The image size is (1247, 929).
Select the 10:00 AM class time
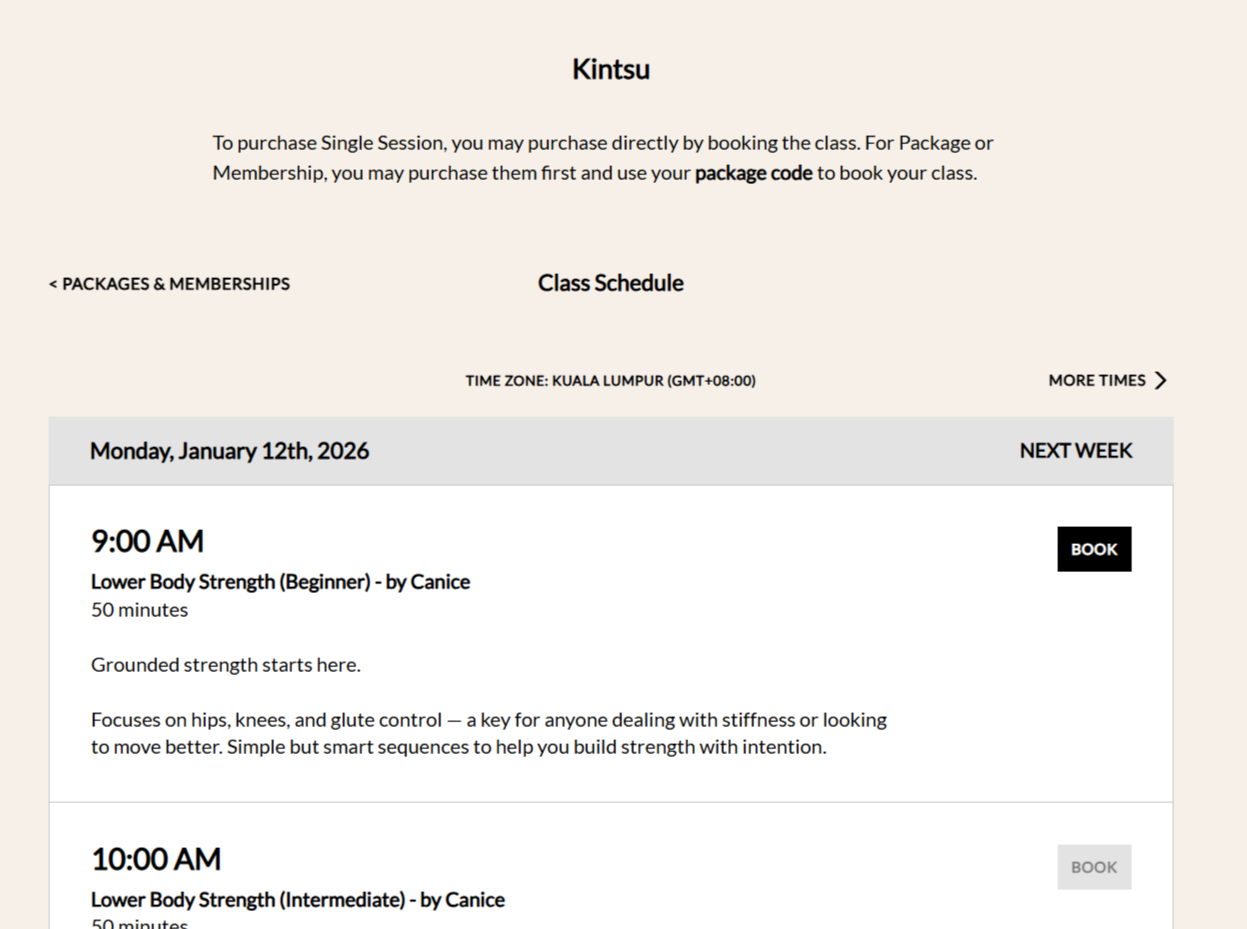click(156, 858)
